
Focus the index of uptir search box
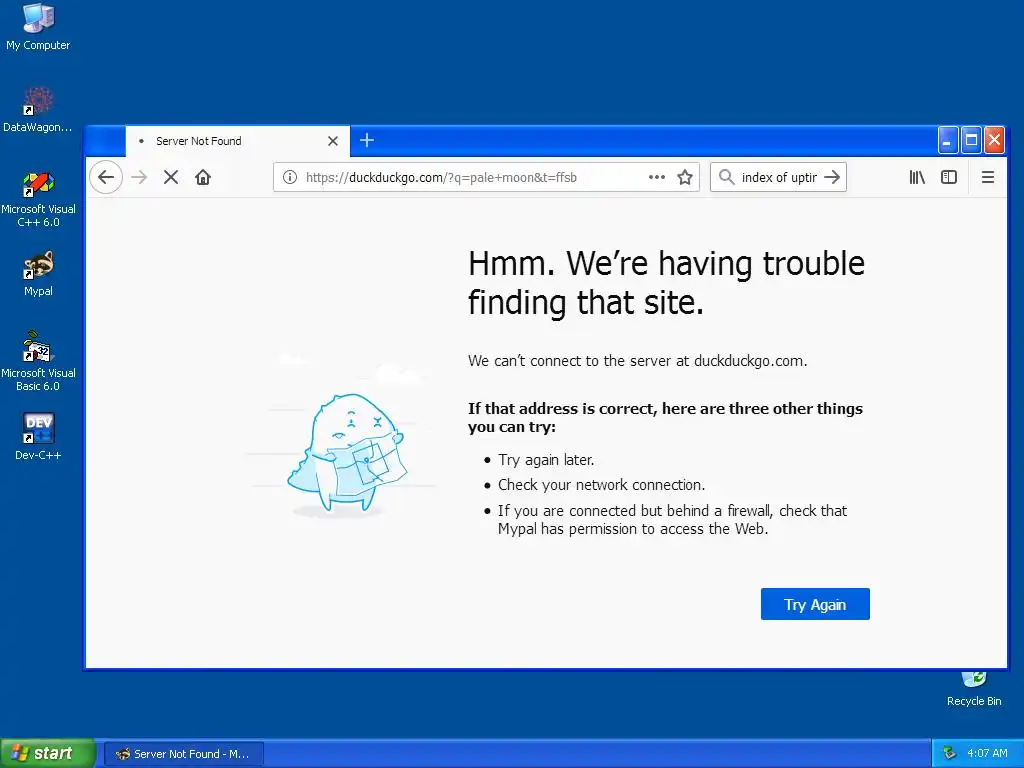[779, 177]
